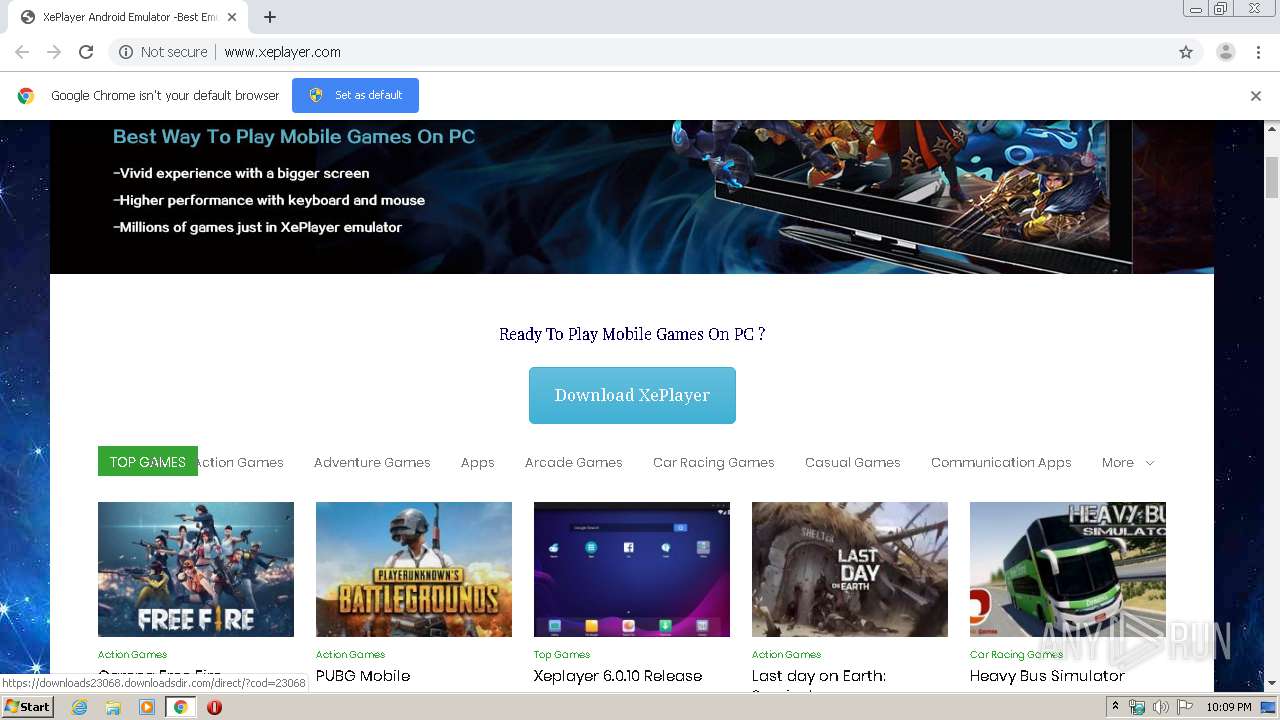1280x720 pixels.
Task: Open the Last day on Earth title link
Action: point(819,676)
